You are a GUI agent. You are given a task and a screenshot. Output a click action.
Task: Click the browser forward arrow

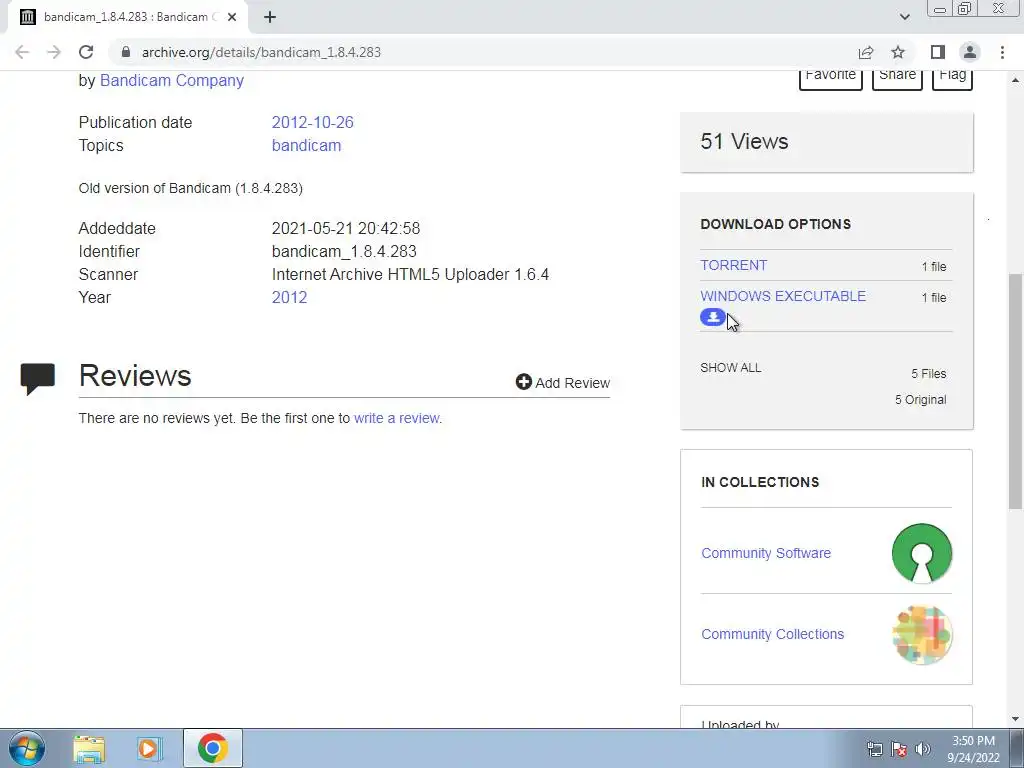click(x=54, y=52)
